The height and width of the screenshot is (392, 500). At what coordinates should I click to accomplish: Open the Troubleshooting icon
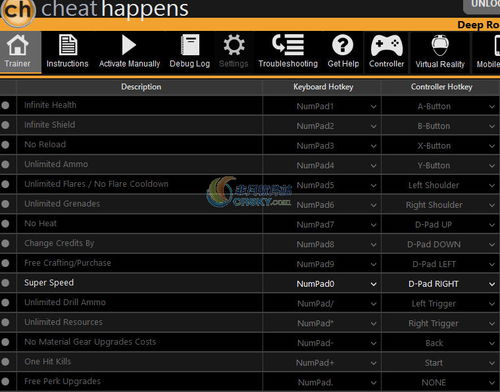point(288,45)
